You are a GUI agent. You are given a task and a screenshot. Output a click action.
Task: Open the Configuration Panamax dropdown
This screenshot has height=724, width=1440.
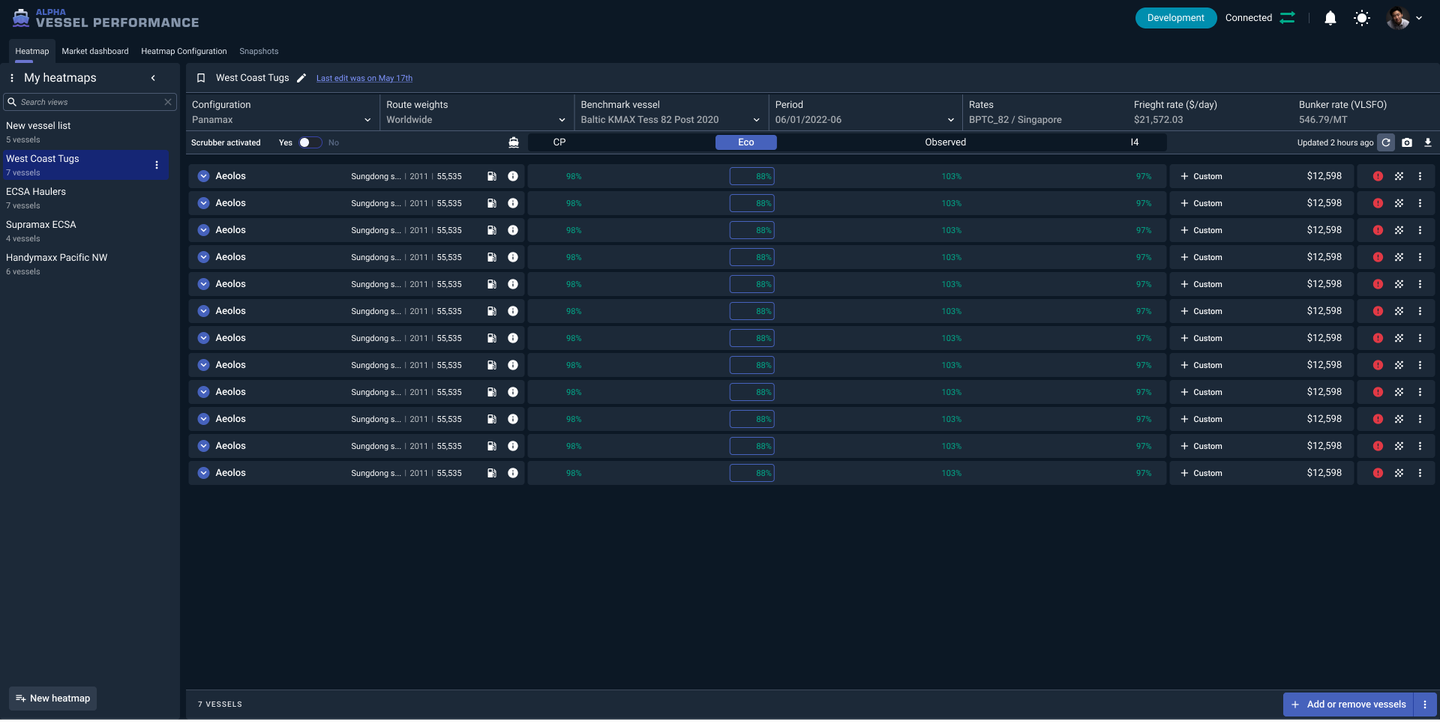point(282,112)
